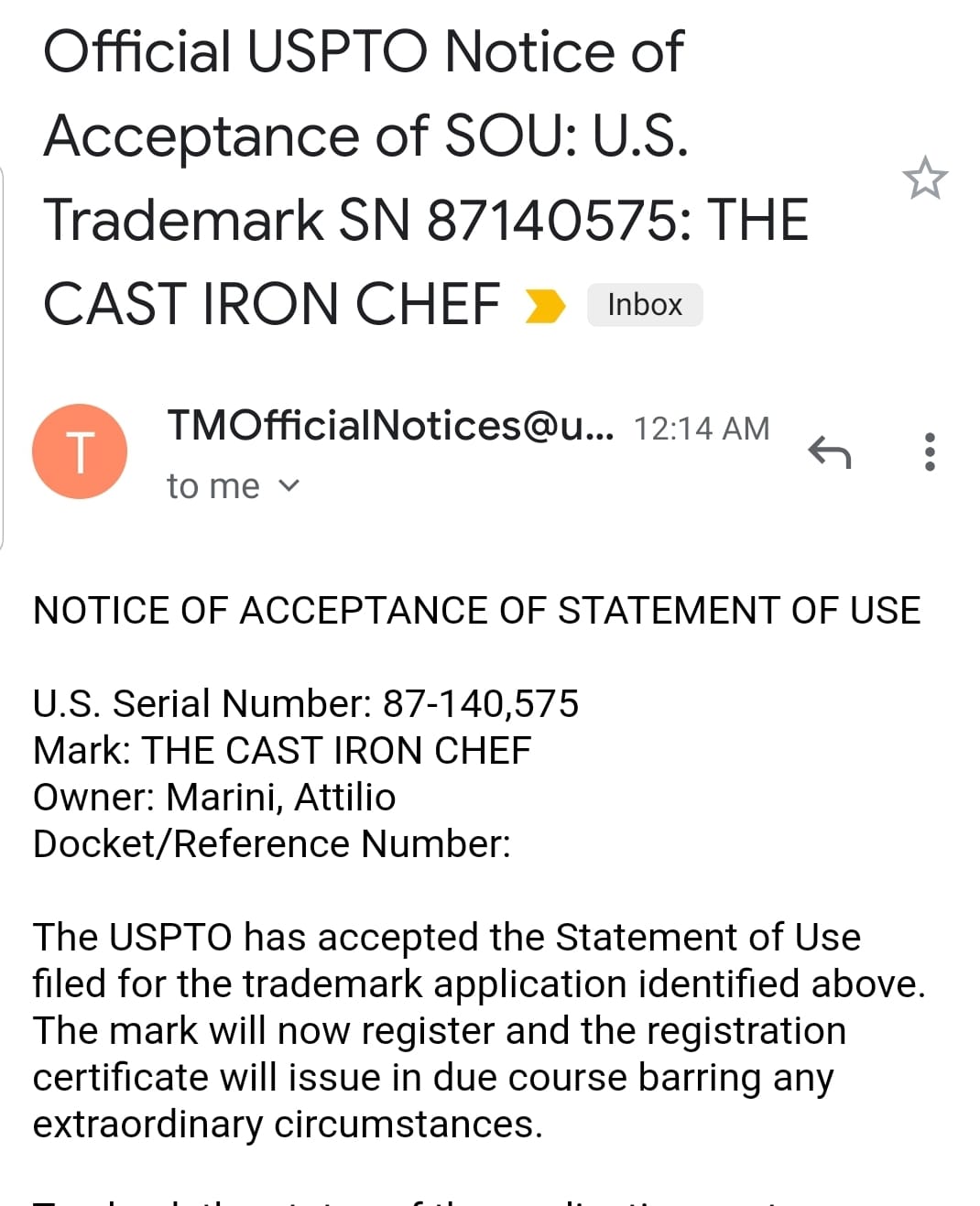Tap the 'to me' recipient text
This screenshot has width=980, height=1206.
point(213,486)
